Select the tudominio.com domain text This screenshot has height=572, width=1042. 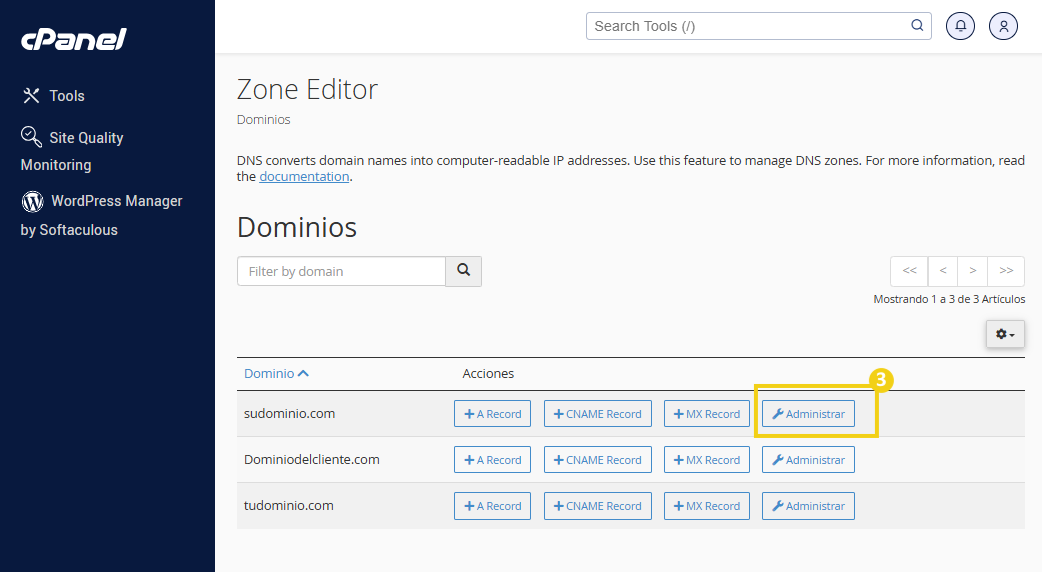pyautogui.click(x=288, y=505)
